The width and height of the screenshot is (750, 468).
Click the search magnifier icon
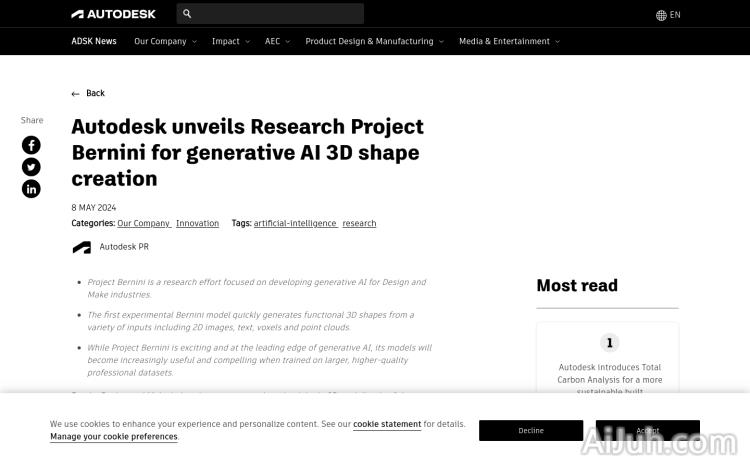tap(187, 14)
